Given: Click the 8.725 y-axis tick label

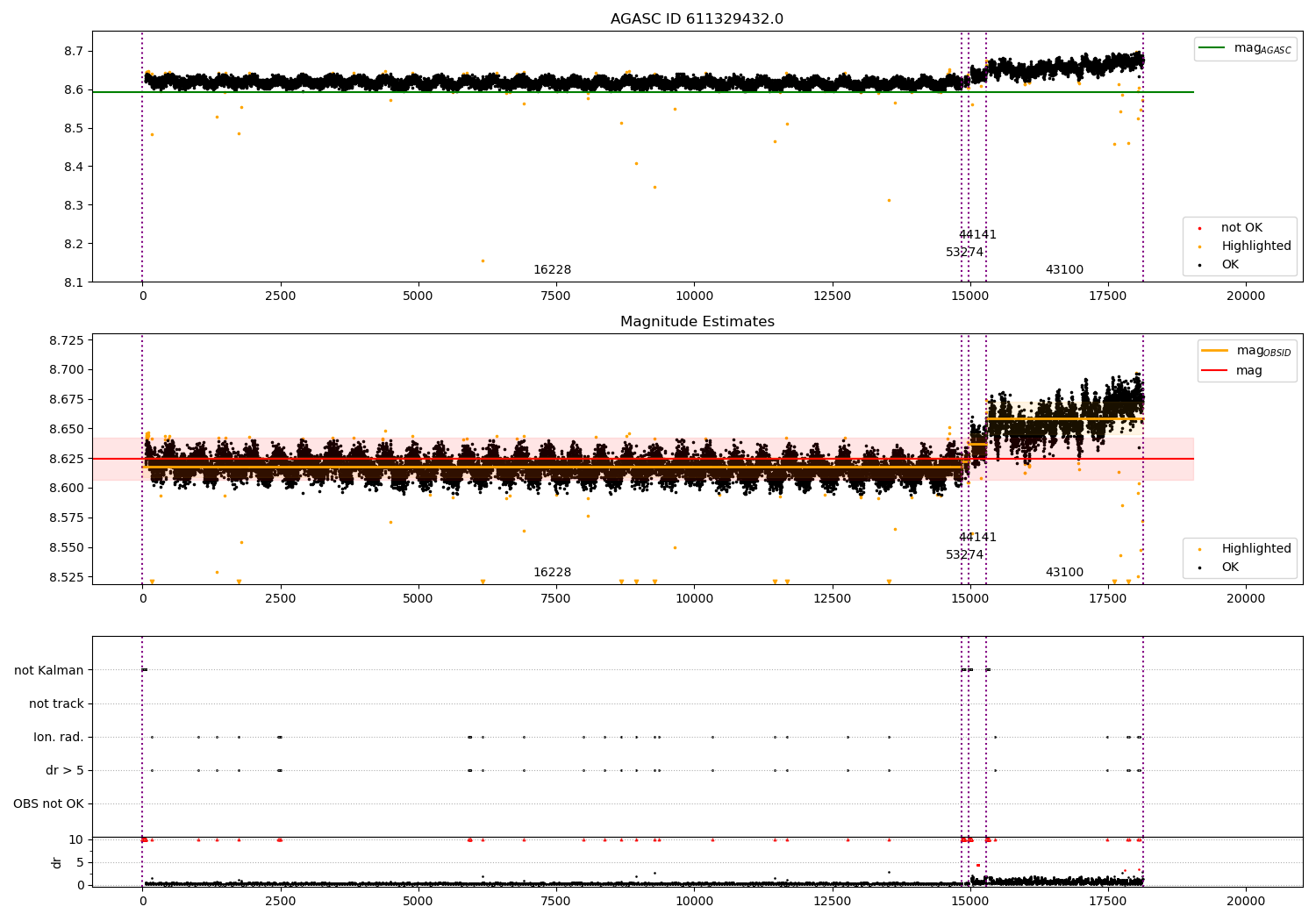Looking at the screenshot, I should (67, 340).
